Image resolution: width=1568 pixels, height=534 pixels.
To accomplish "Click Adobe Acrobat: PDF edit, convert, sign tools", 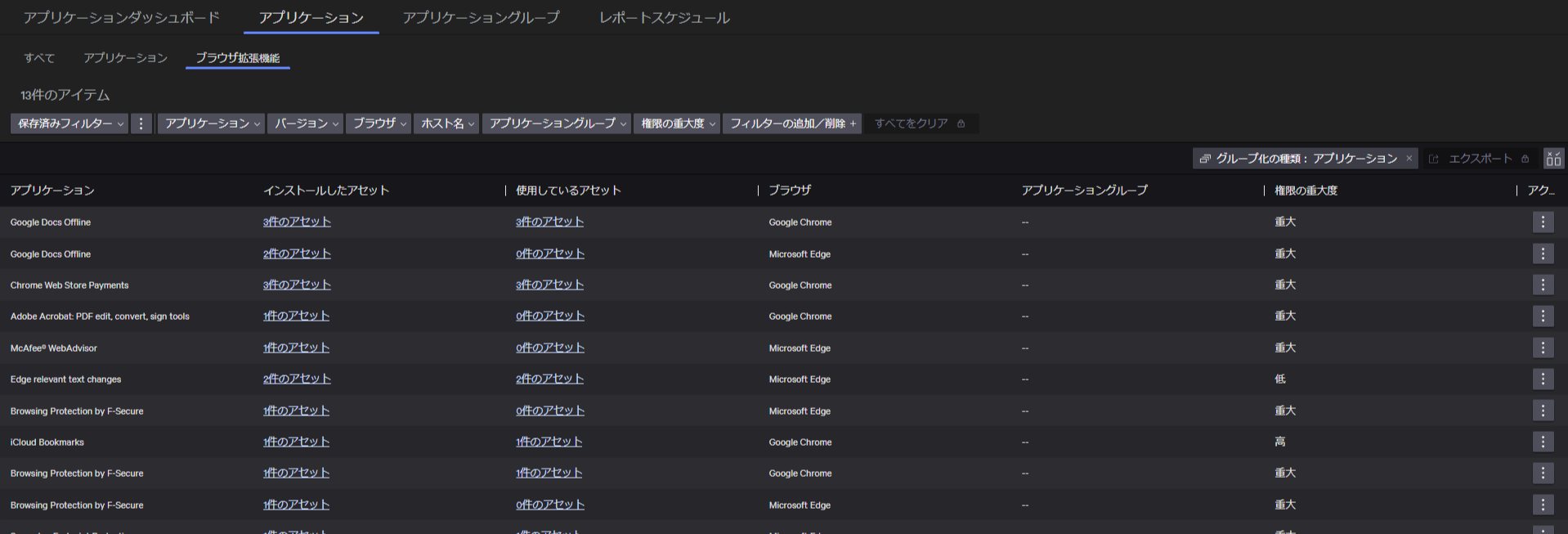I will [100, 316].
